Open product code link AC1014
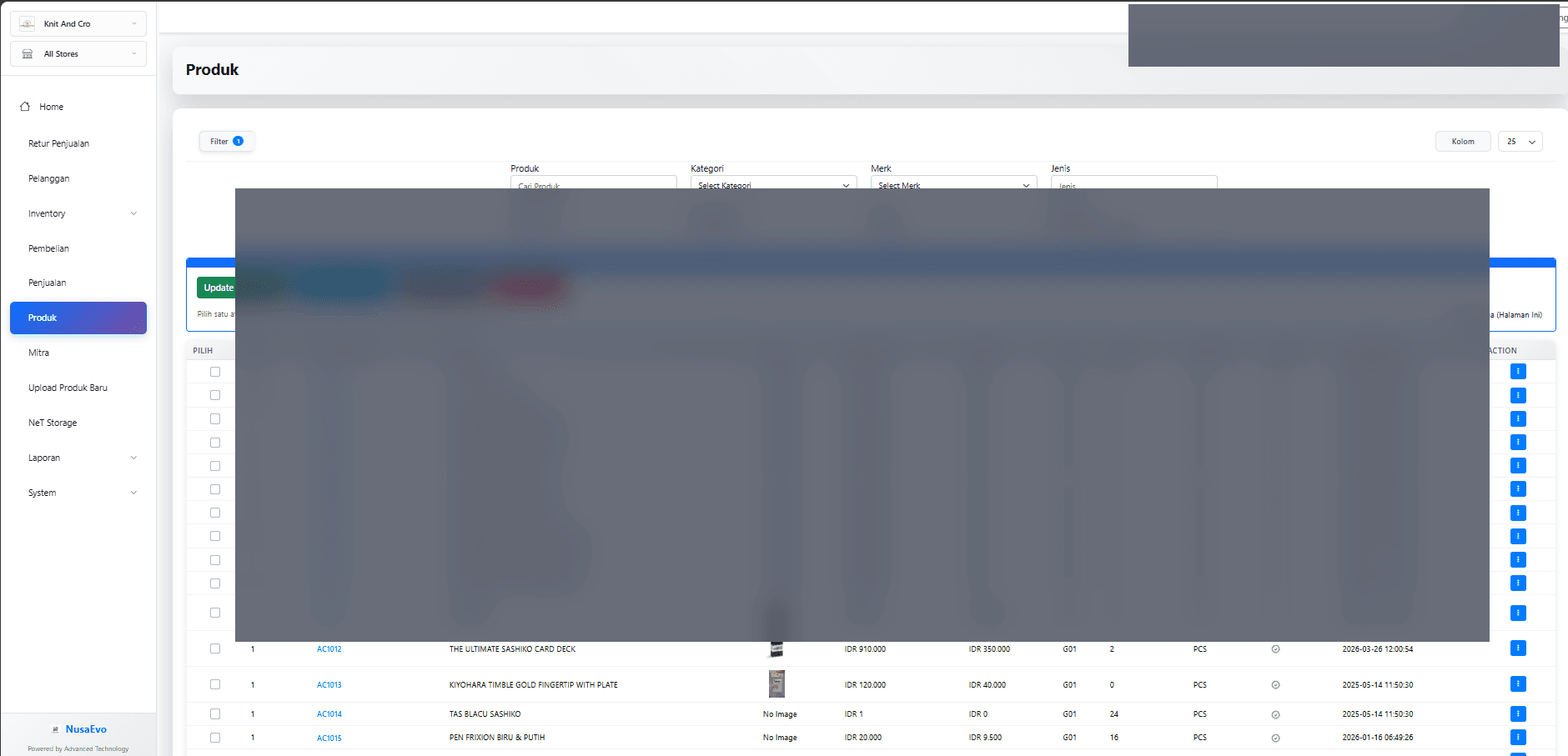 tap(329, 714)
